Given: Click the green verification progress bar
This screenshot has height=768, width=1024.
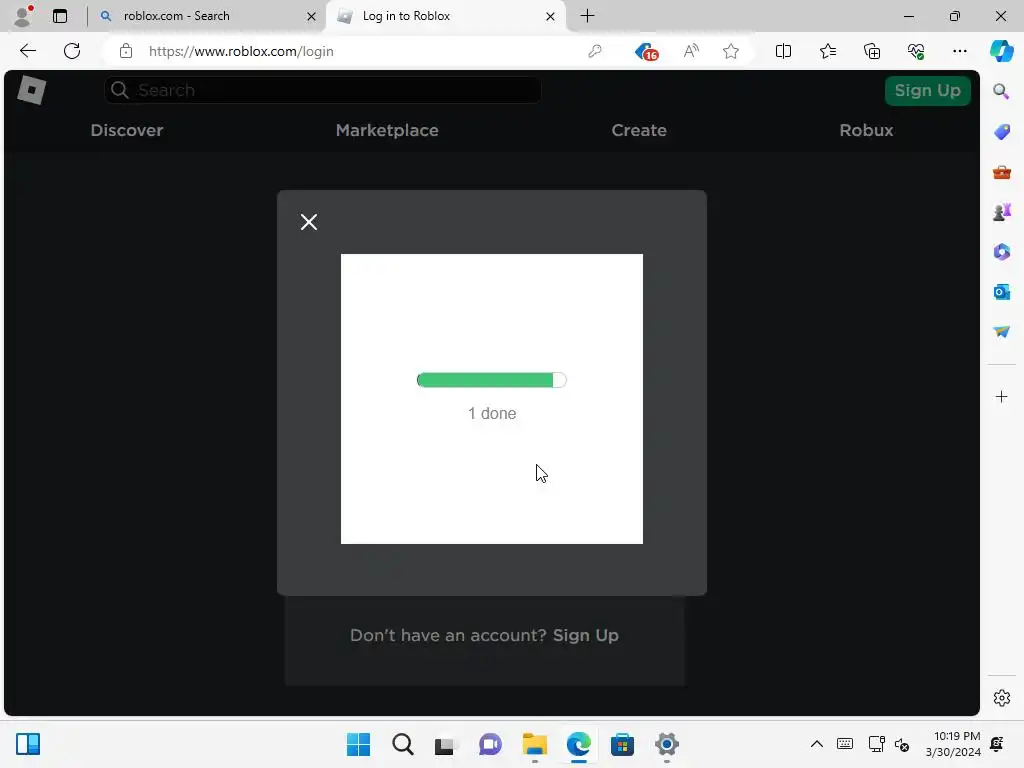Looking at the screenshot, I should [491, 380].
